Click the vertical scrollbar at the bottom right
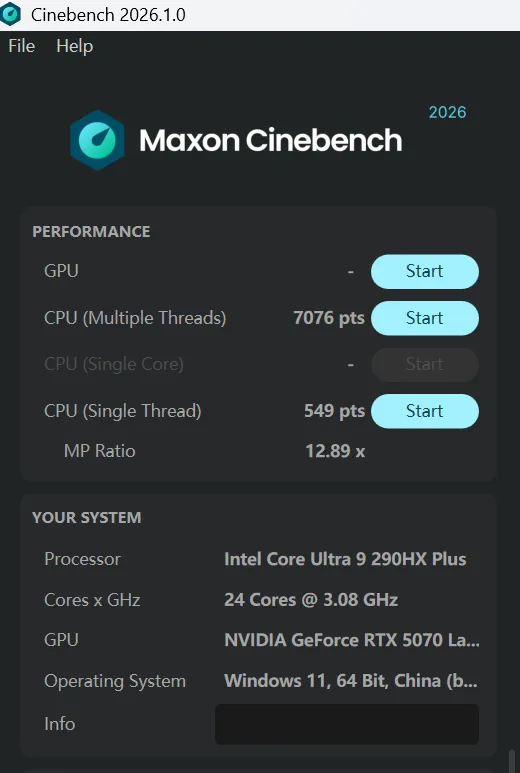The height and width of the screenshot is (773, 520). (513, 761)
